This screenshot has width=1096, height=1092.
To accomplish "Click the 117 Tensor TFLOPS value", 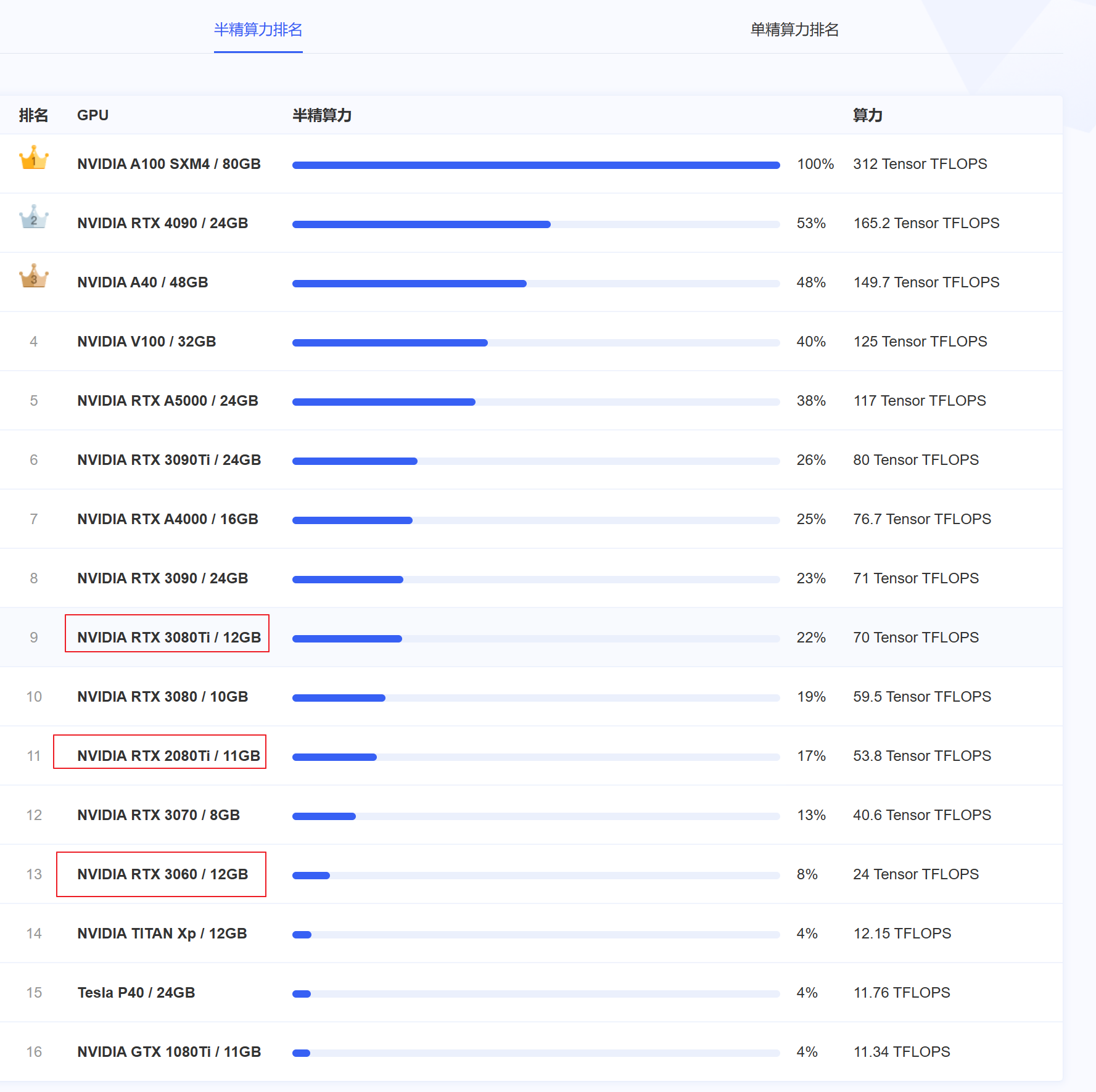I will (x=920, y=401).
